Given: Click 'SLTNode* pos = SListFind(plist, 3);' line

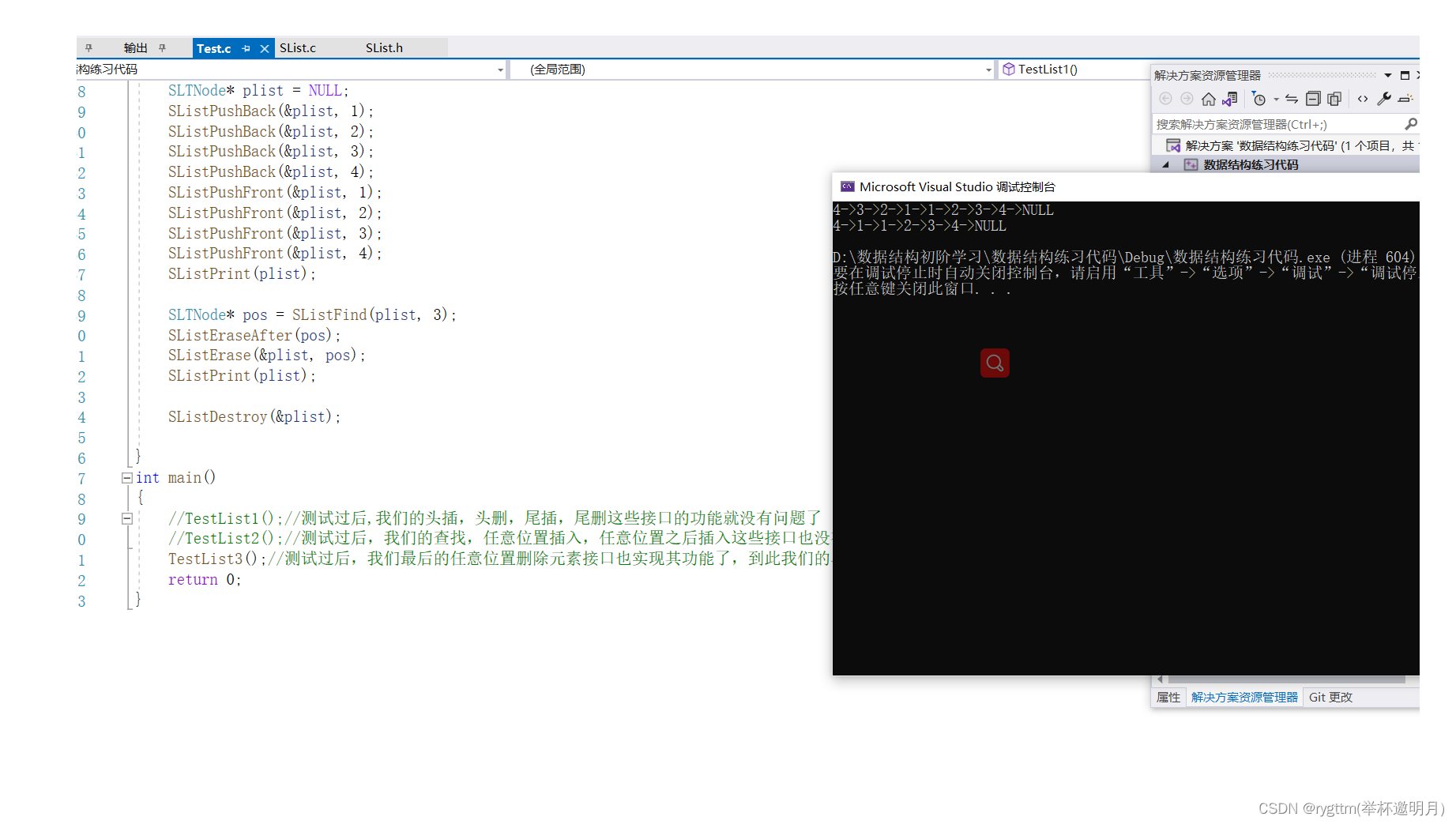Looking at the screenshot, I should [x=312, y=315].
